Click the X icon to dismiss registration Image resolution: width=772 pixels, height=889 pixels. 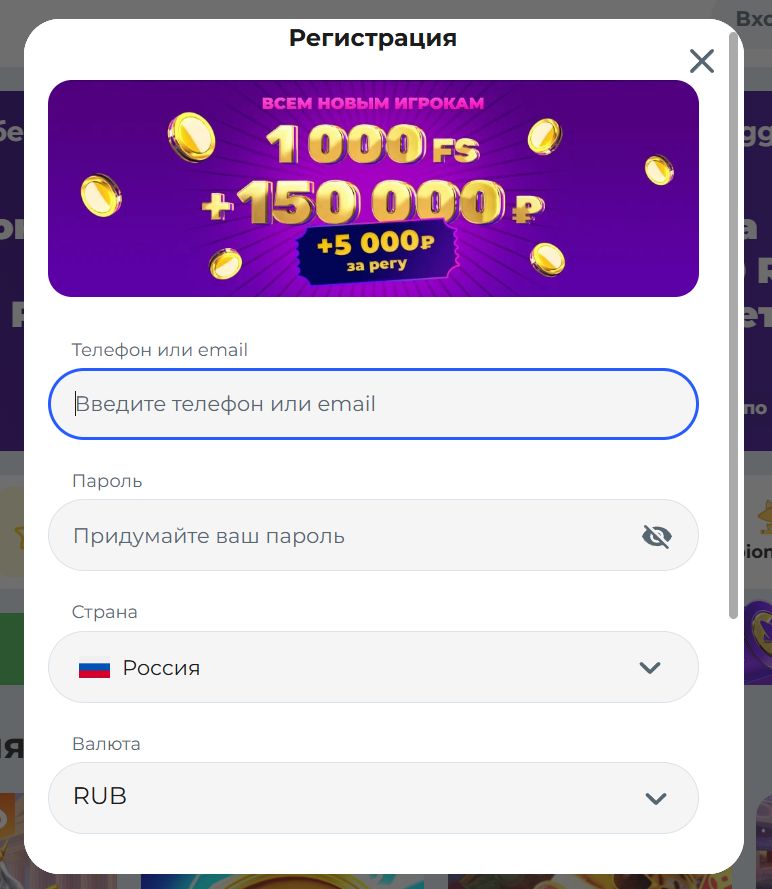click(x=701, y=61)
